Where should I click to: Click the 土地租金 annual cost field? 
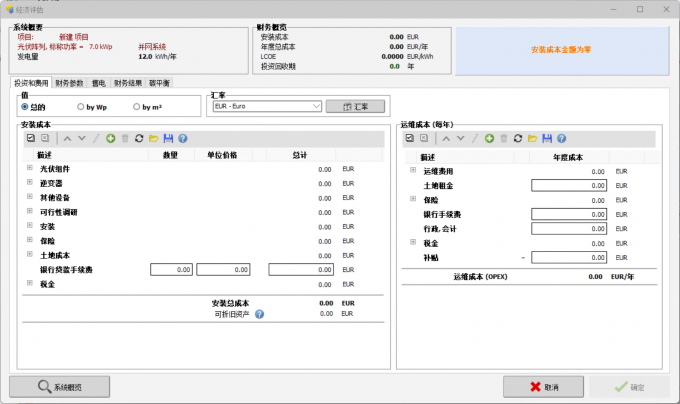coord(569,186)
